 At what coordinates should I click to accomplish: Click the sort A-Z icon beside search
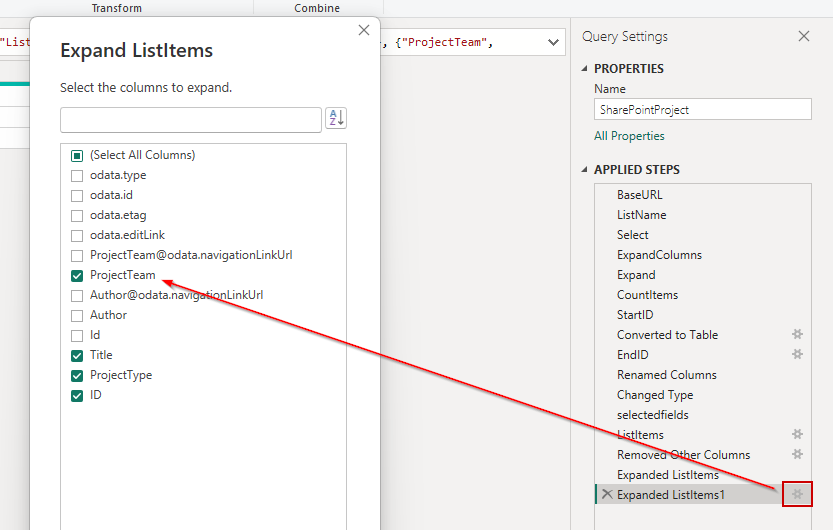coord(336,119)
